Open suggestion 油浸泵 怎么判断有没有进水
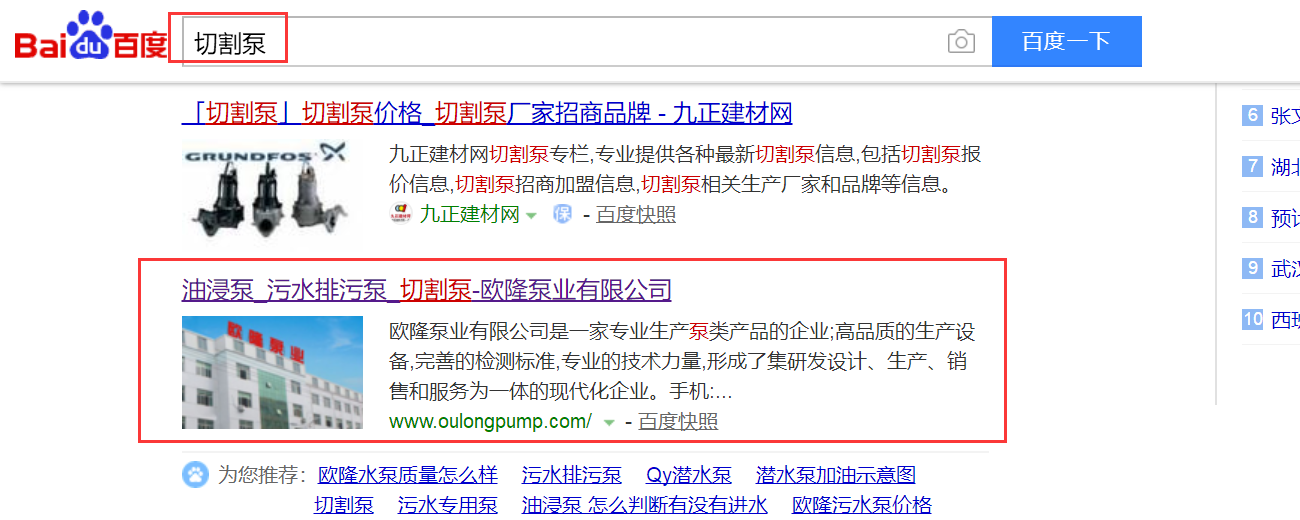The width and height of the screenshot is (1300, 520). (645, 504)
